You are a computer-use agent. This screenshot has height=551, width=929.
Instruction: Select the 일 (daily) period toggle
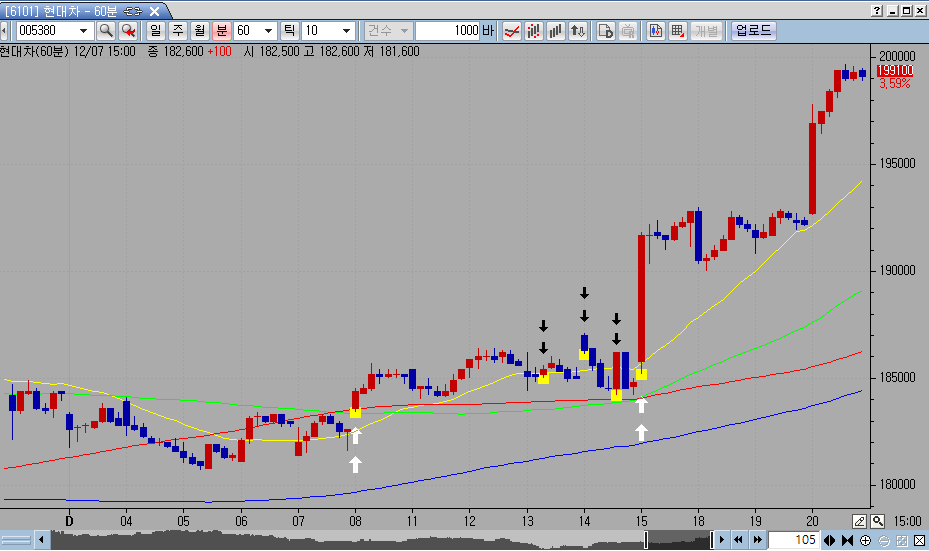[155, 30]
